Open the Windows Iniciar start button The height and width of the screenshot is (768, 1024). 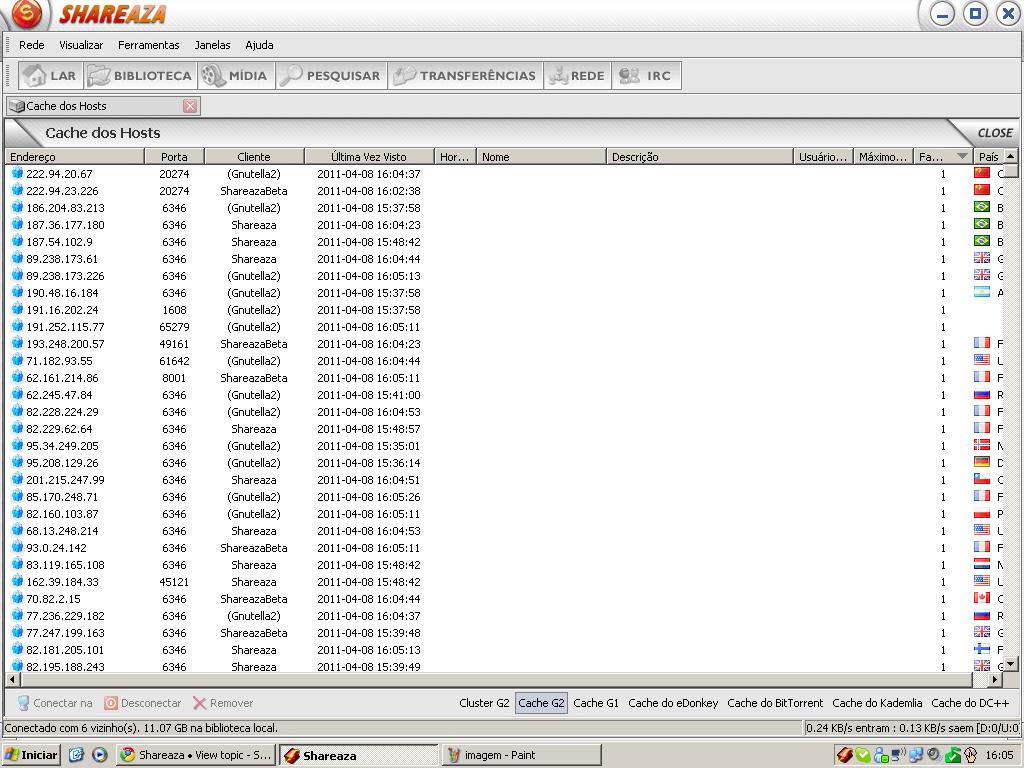pos(31,755)
